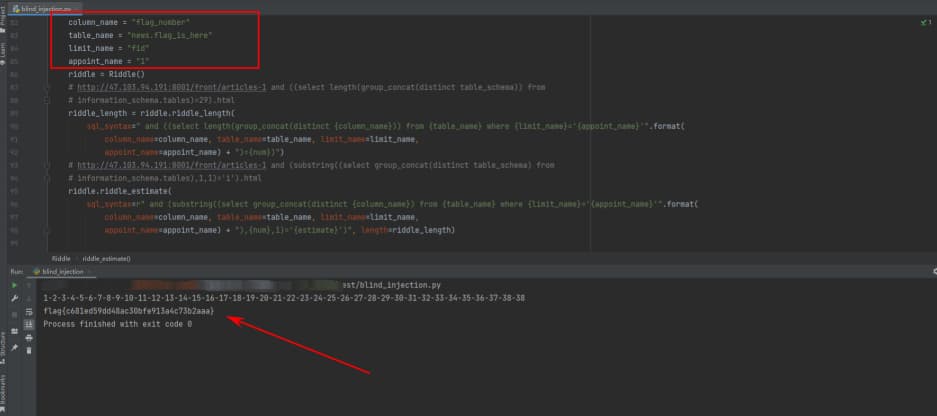Open run configuration via the wrench icon

coord(14,298)
